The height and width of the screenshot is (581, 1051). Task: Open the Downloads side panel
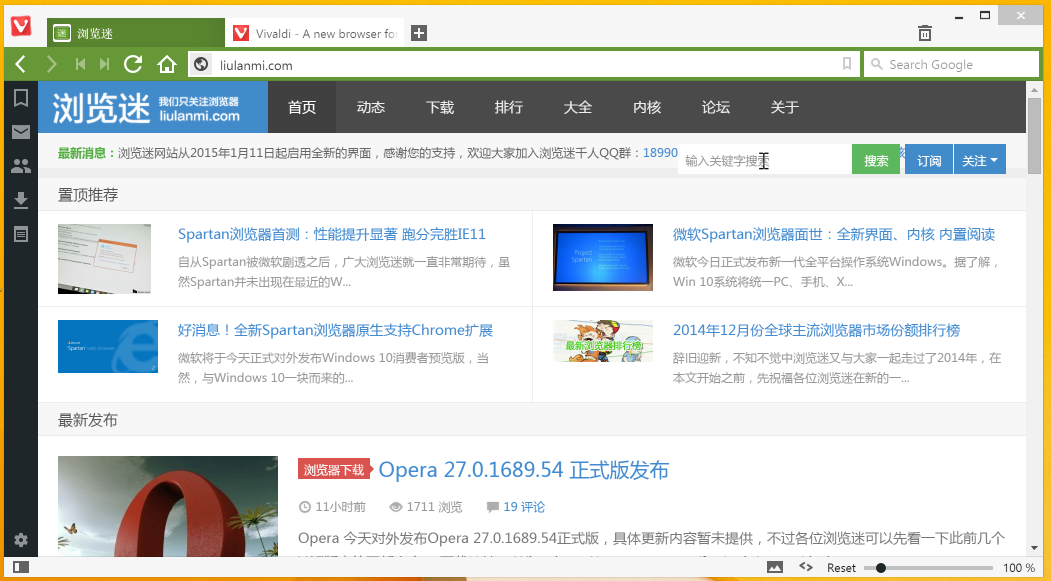tap(21, 200)
